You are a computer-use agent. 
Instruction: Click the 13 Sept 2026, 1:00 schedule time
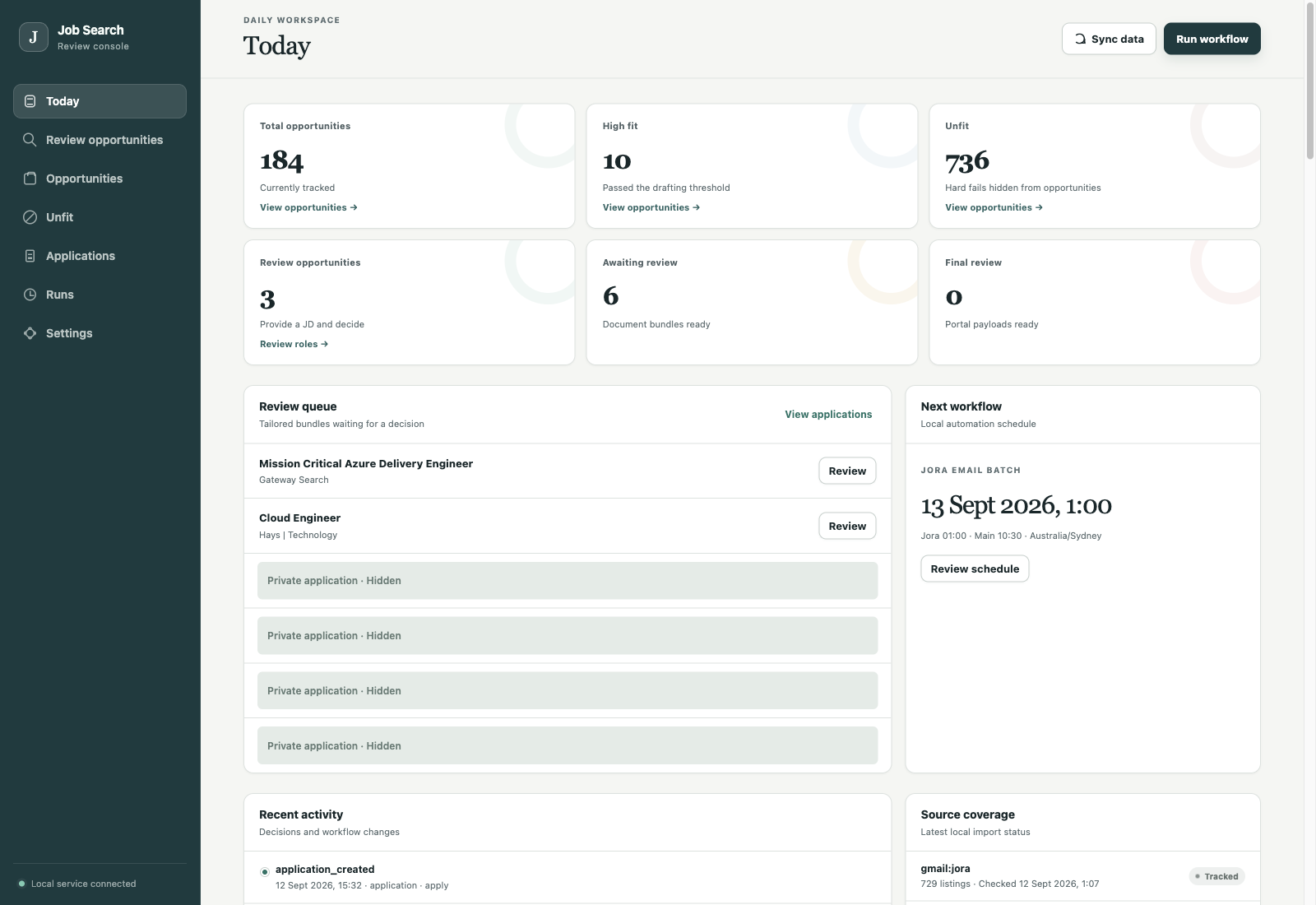coord(1017,505)
